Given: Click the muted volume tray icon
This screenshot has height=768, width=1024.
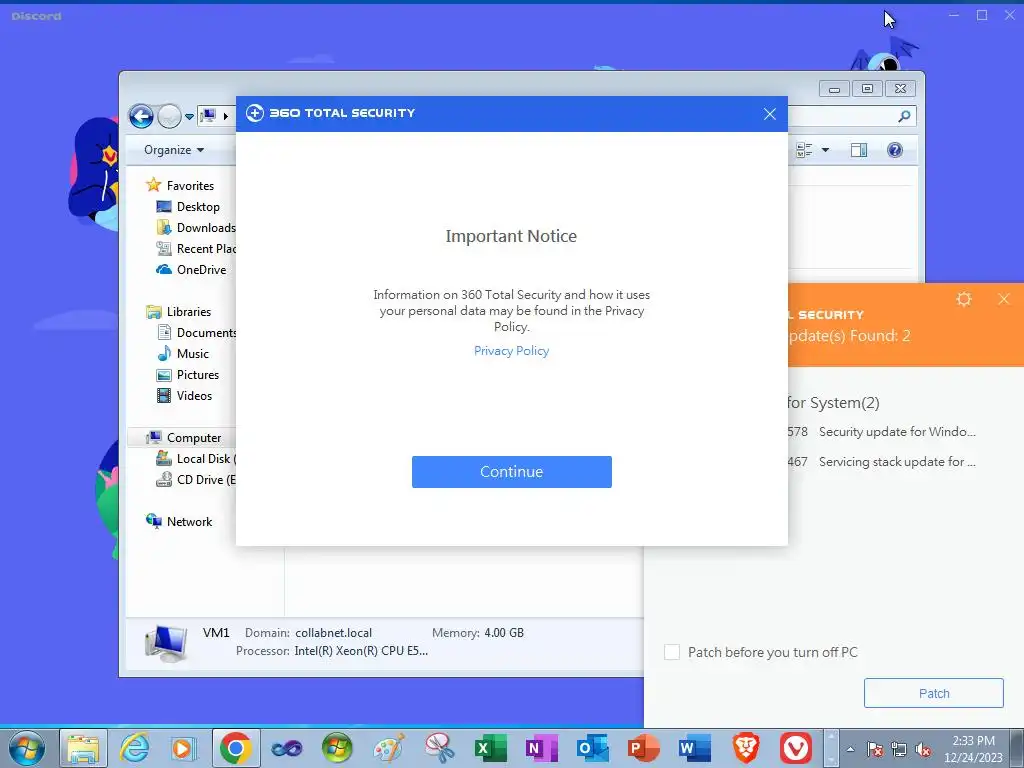Looking at the screenshot, I should click(923, 749).
